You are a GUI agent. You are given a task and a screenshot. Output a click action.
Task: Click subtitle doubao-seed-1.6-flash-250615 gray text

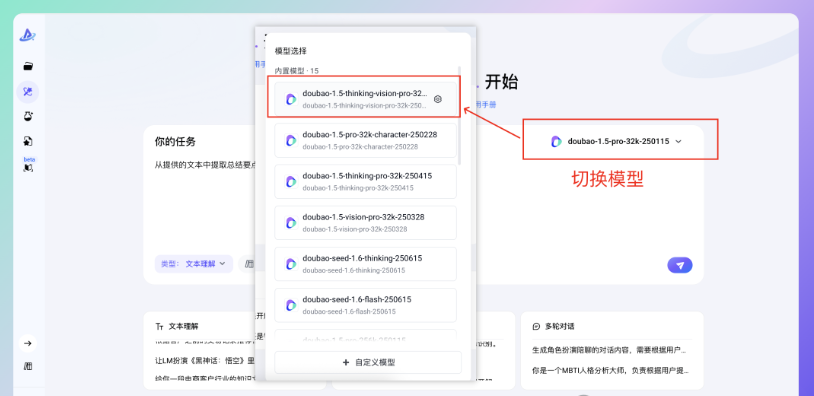click(349, 312)
